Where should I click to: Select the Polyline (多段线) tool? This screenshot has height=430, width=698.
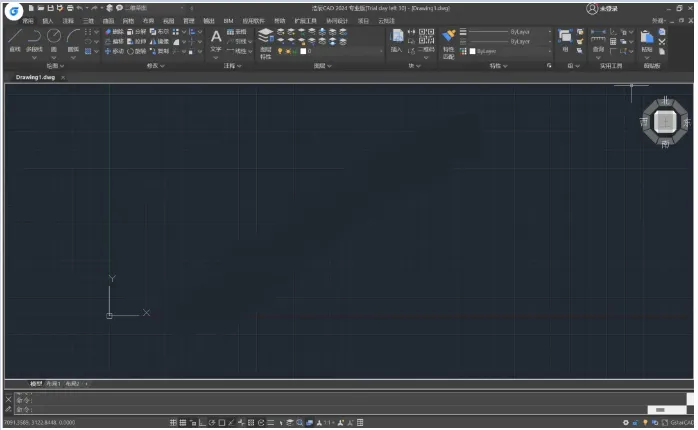coord(34,40)
